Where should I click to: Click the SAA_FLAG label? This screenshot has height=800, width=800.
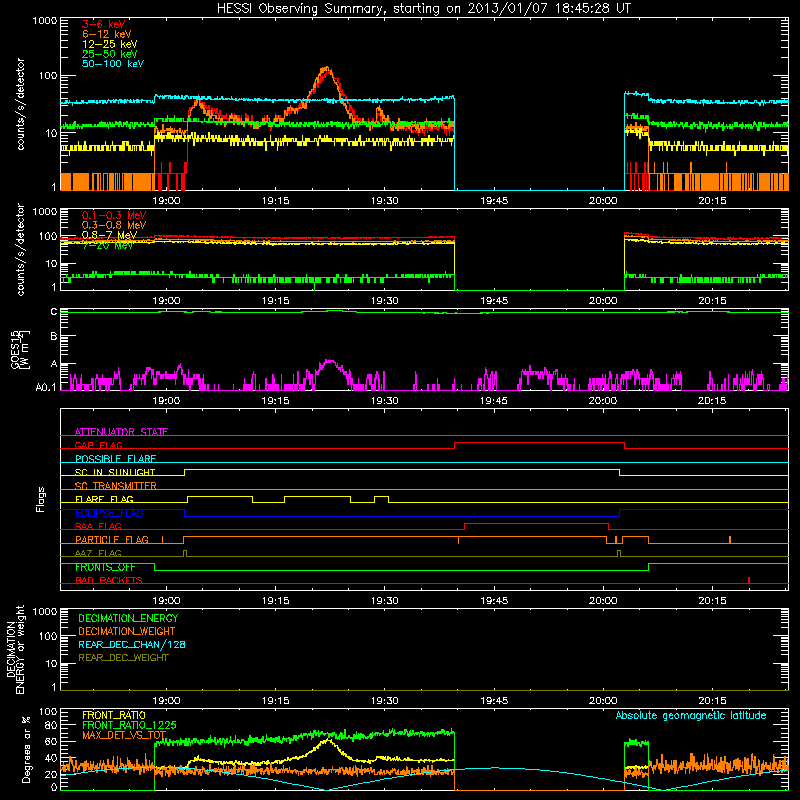point(98,526)
